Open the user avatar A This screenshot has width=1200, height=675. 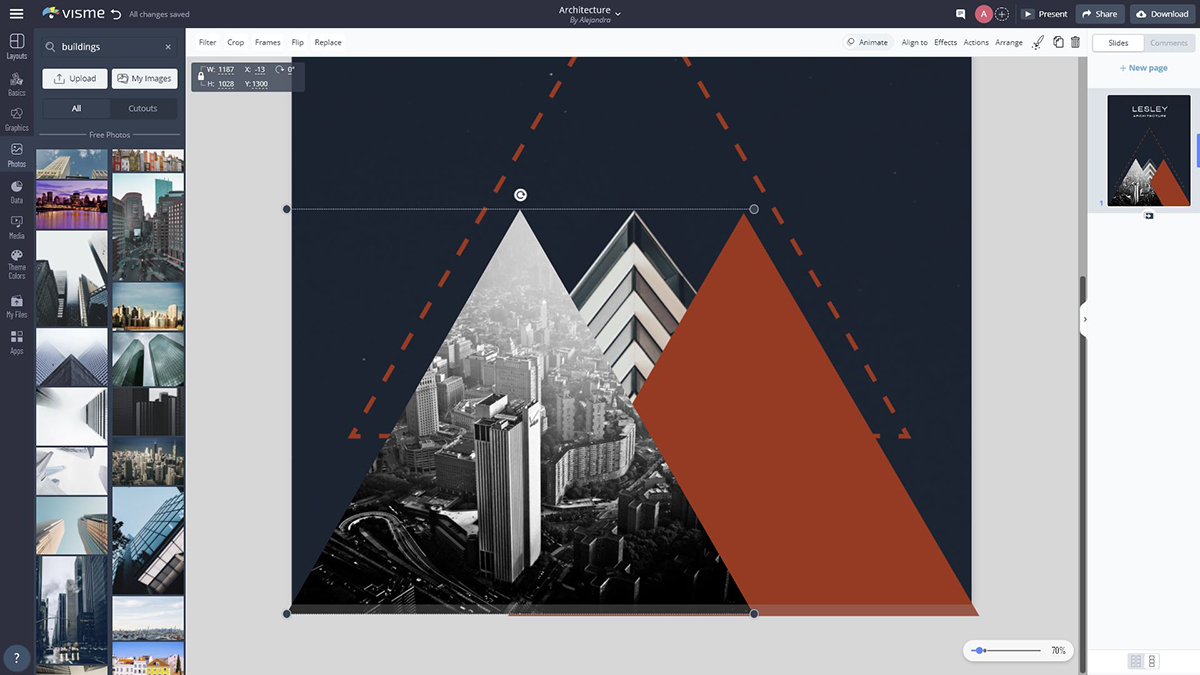984,14
